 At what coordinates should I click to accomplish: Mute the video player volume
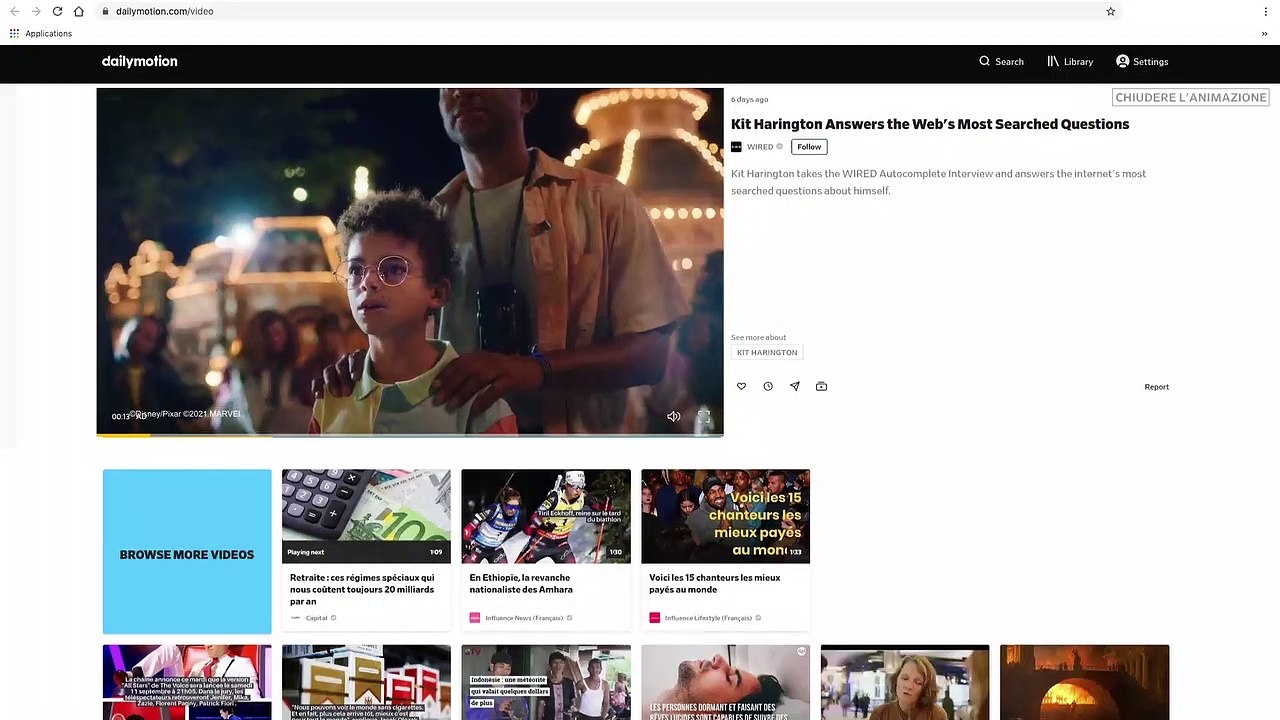click(674, 416)
